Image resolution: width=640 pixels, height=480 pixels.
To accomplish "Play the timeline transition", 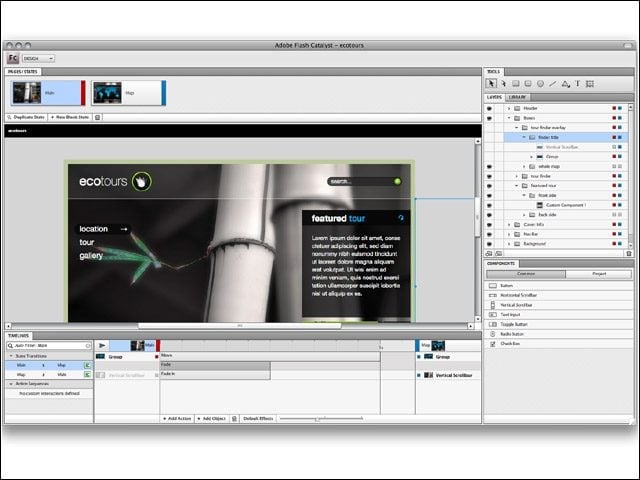I will click(102, 346).
